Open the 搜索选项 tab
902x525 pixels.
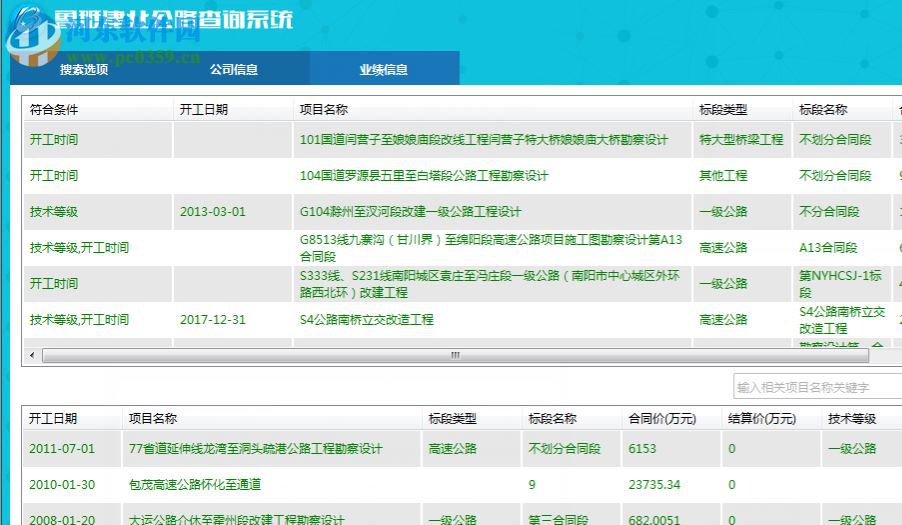point(85,70)
